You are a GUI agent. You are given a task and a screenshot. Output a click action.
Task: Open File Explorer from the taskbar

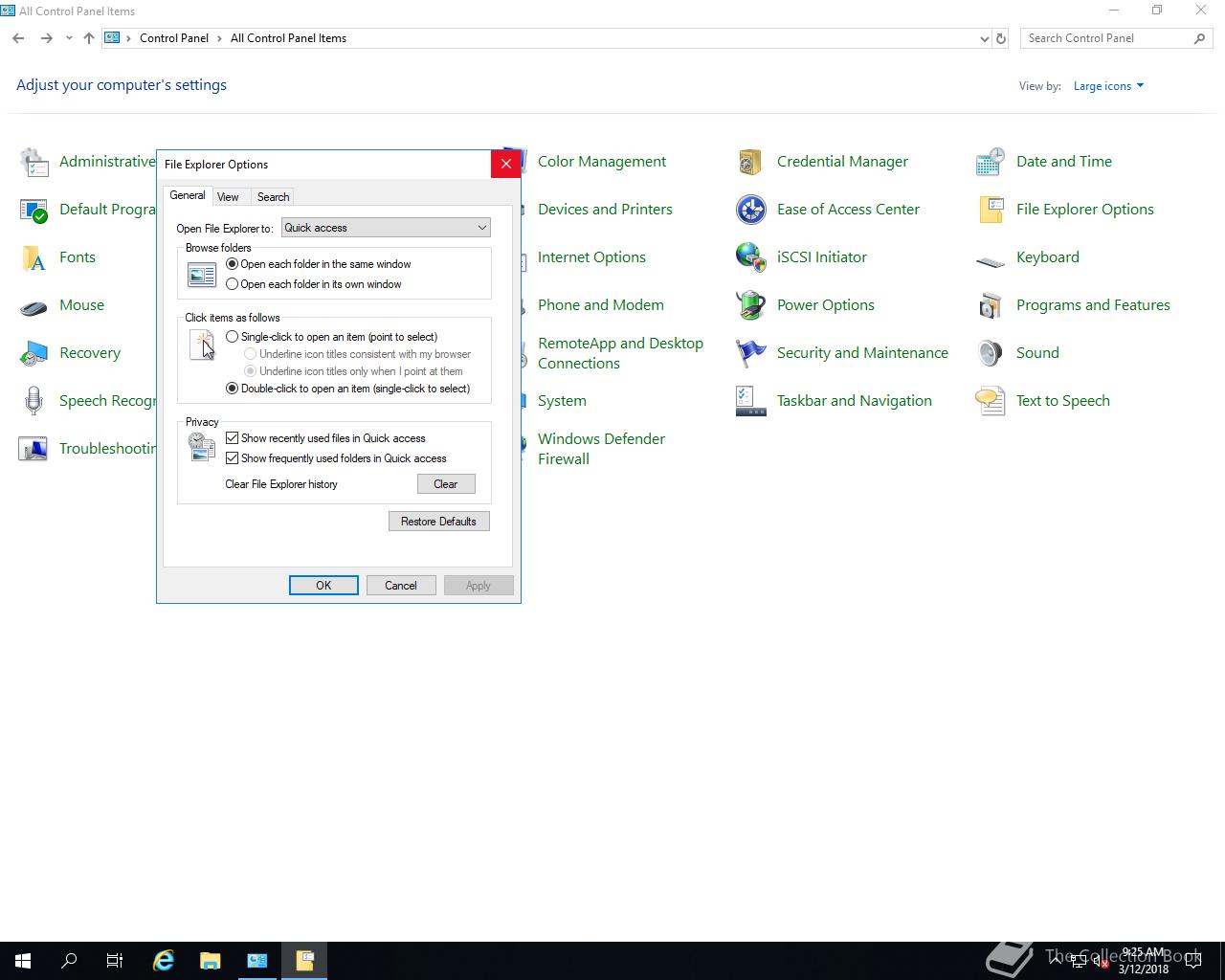pyautogui.click(x=210, y=961)
